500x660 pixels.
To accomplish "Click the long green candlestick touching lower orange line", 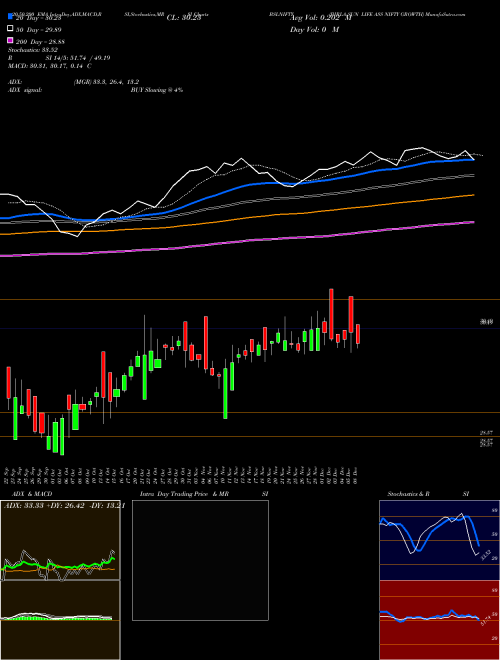I will 225,393.
